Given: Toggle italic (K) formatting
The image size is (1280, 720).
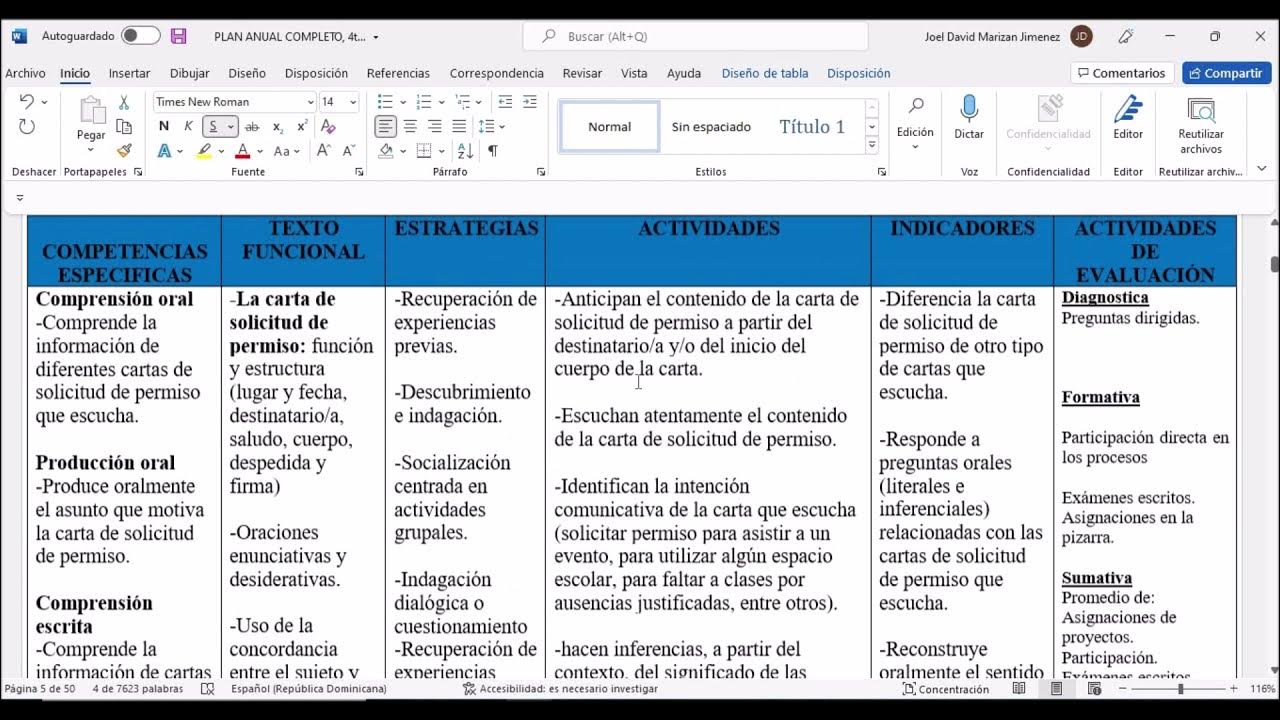Looking at the screenshot, I should (x=188, y=127).
